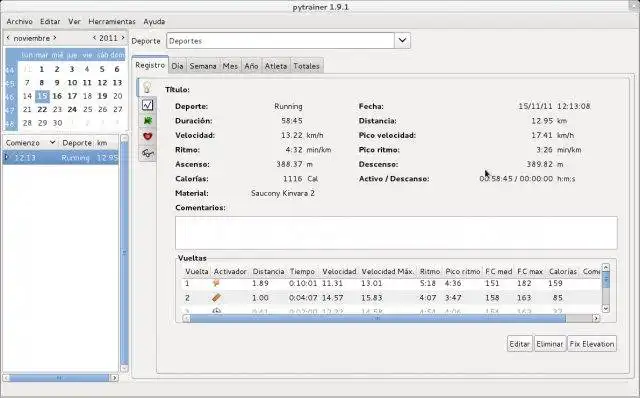Select November 24 in the calendar
Screen dimensions: 640x398
tap(72, 109)
